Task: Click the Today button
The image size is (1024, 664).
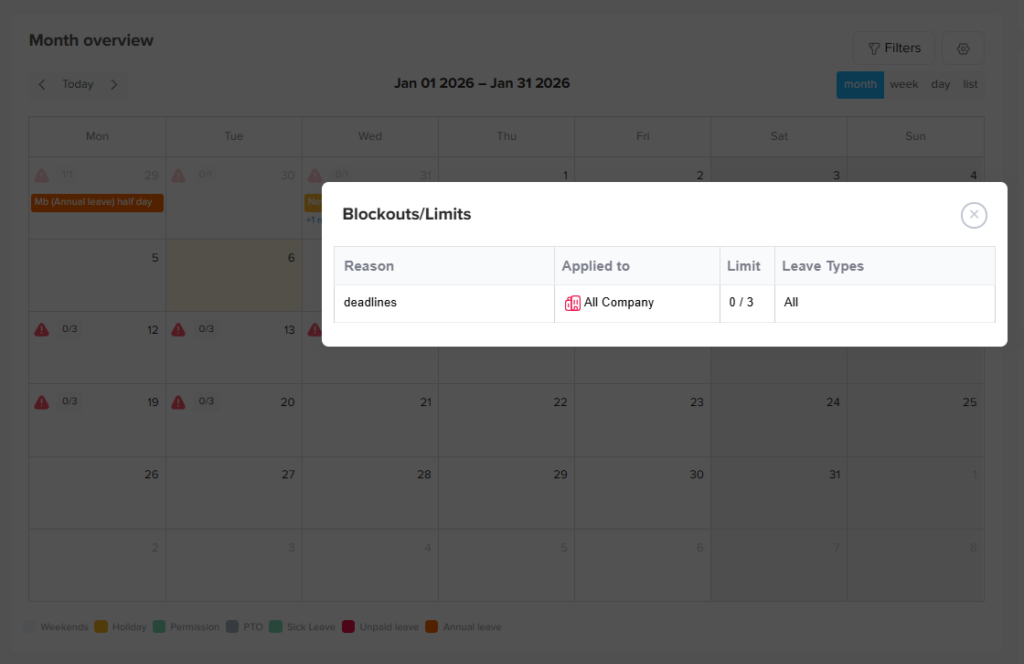Action: [x=78, y=85]
